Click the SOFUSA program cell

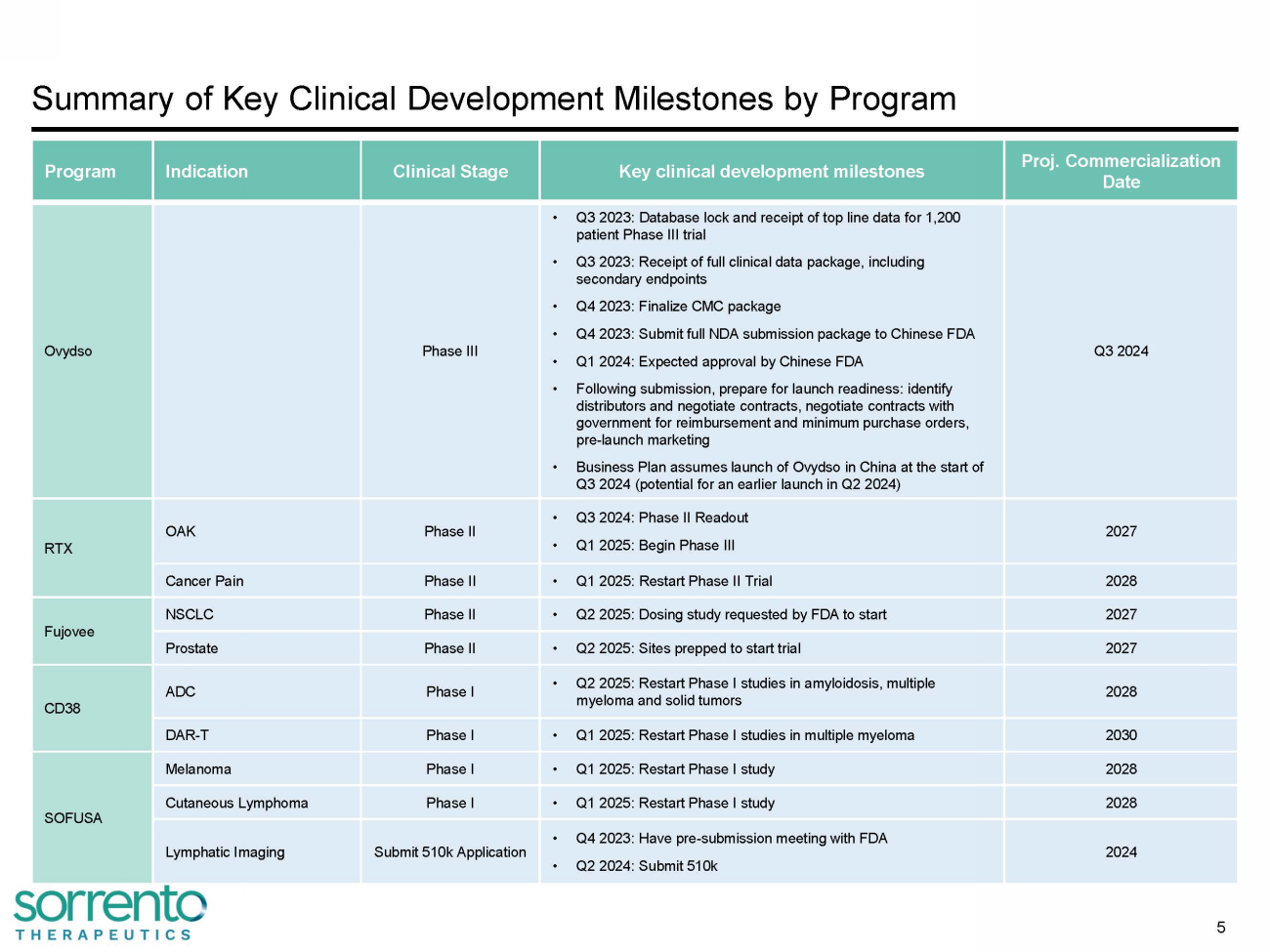[x=73, y=818]
